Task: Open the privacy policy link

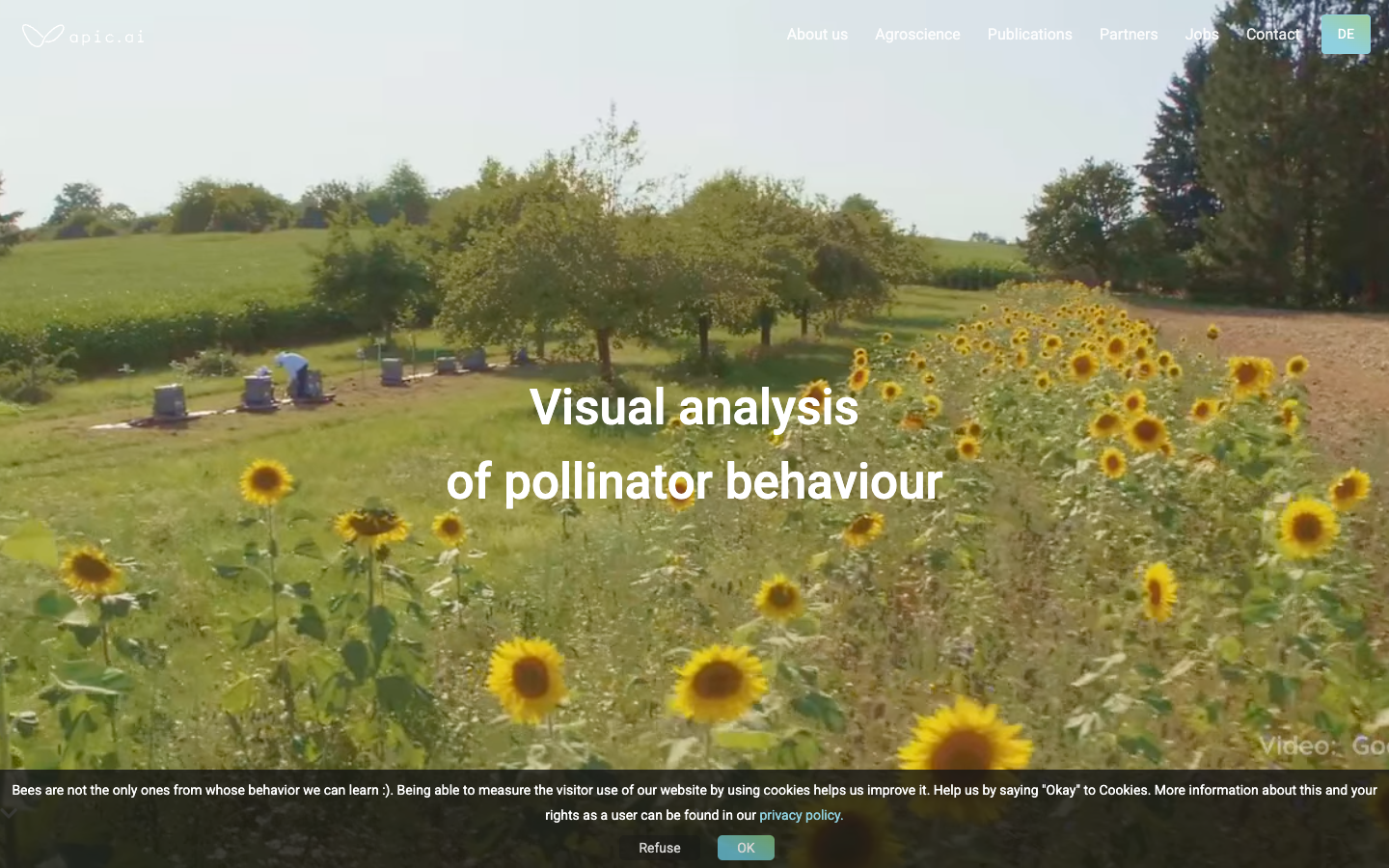Action: 802,815
